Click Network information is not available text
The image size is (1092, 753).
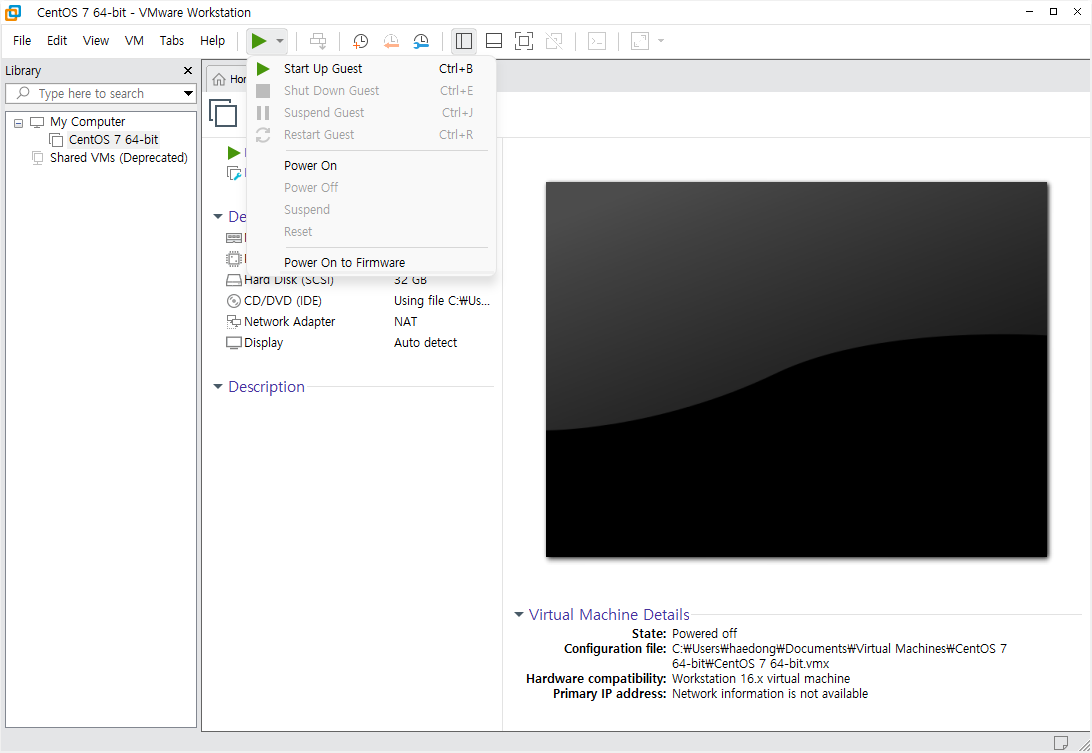point(770,694)
